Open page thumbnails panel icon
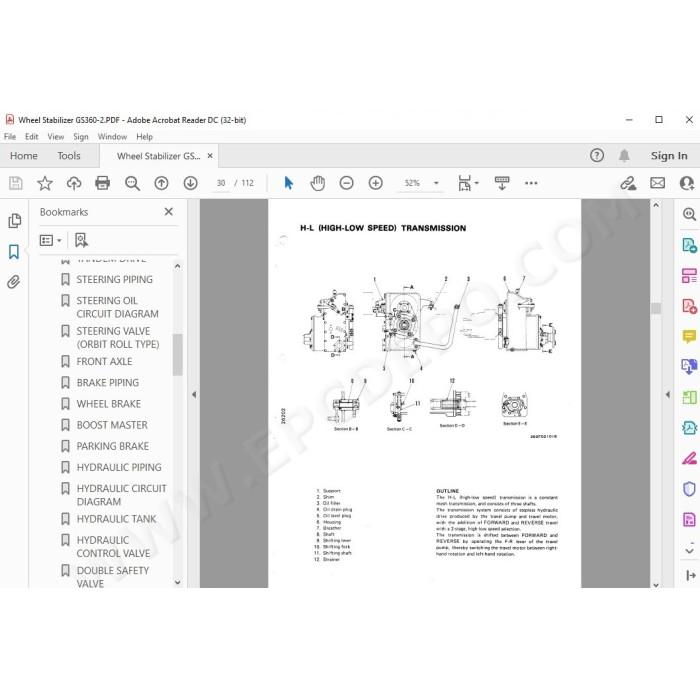The image size is (700, 700). [14, 221]
